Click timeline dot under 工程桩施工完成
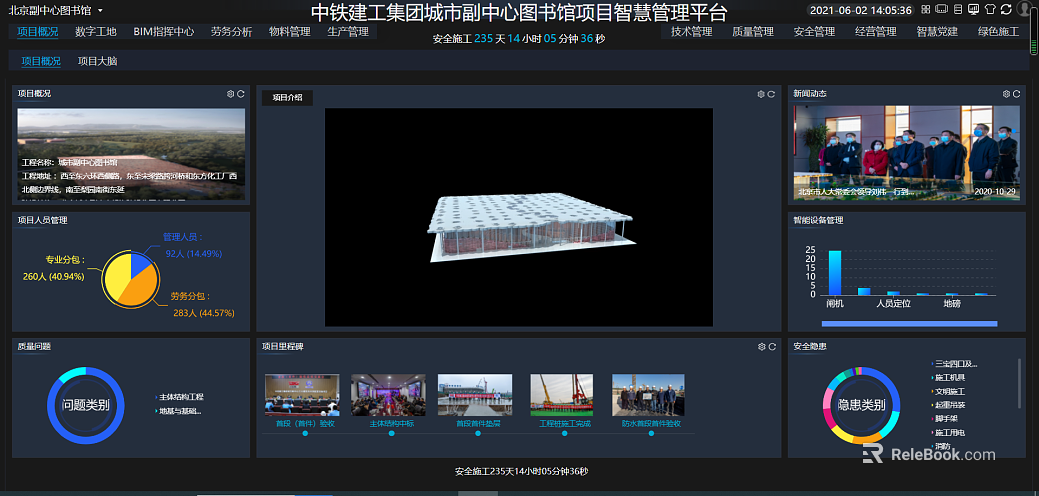Image resolution: width=1039 pixels, height=496 pixels. [x=565, y=433]
